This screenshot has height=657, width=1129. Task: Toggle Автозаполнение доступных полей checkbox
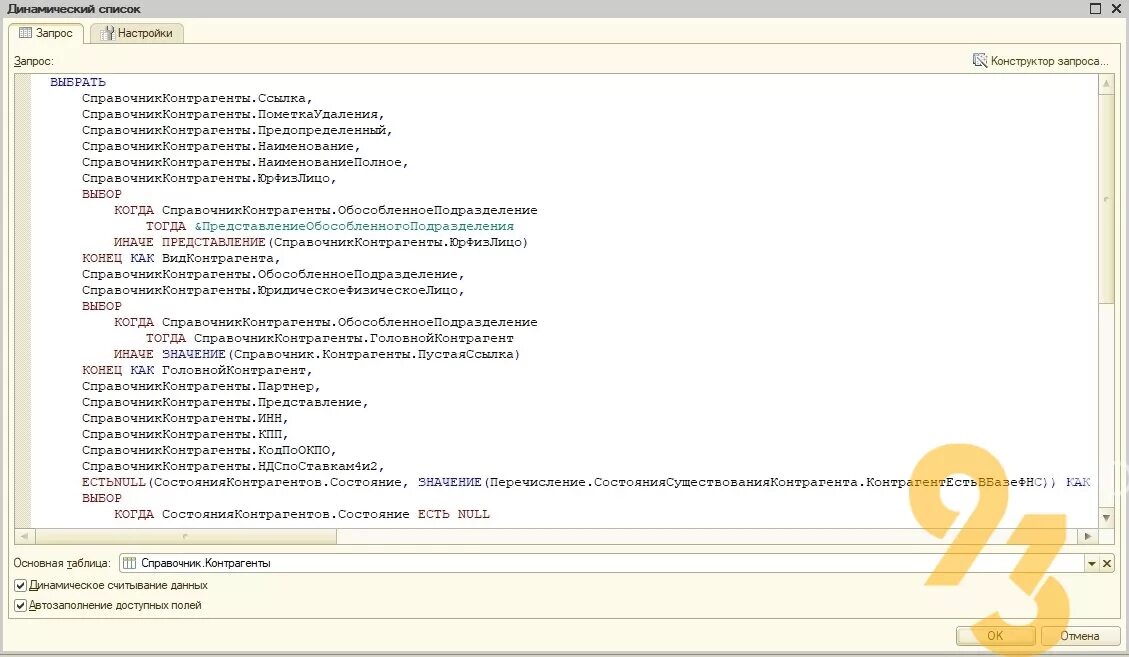[21, 606]
